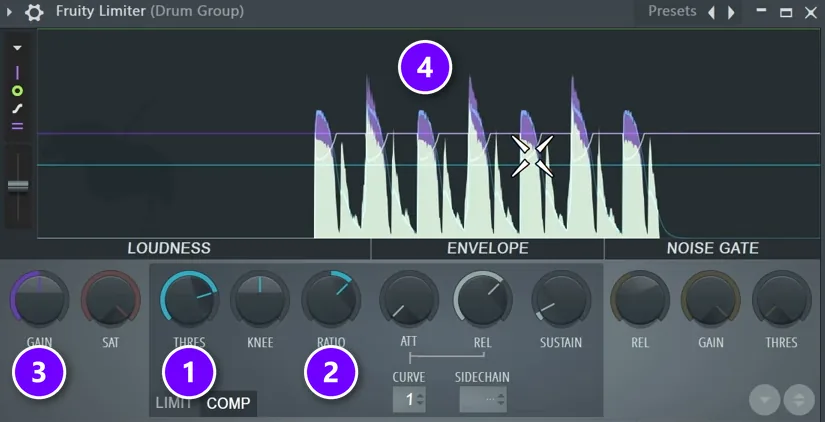Click the Noise Gate REL knob

[640, 299]
